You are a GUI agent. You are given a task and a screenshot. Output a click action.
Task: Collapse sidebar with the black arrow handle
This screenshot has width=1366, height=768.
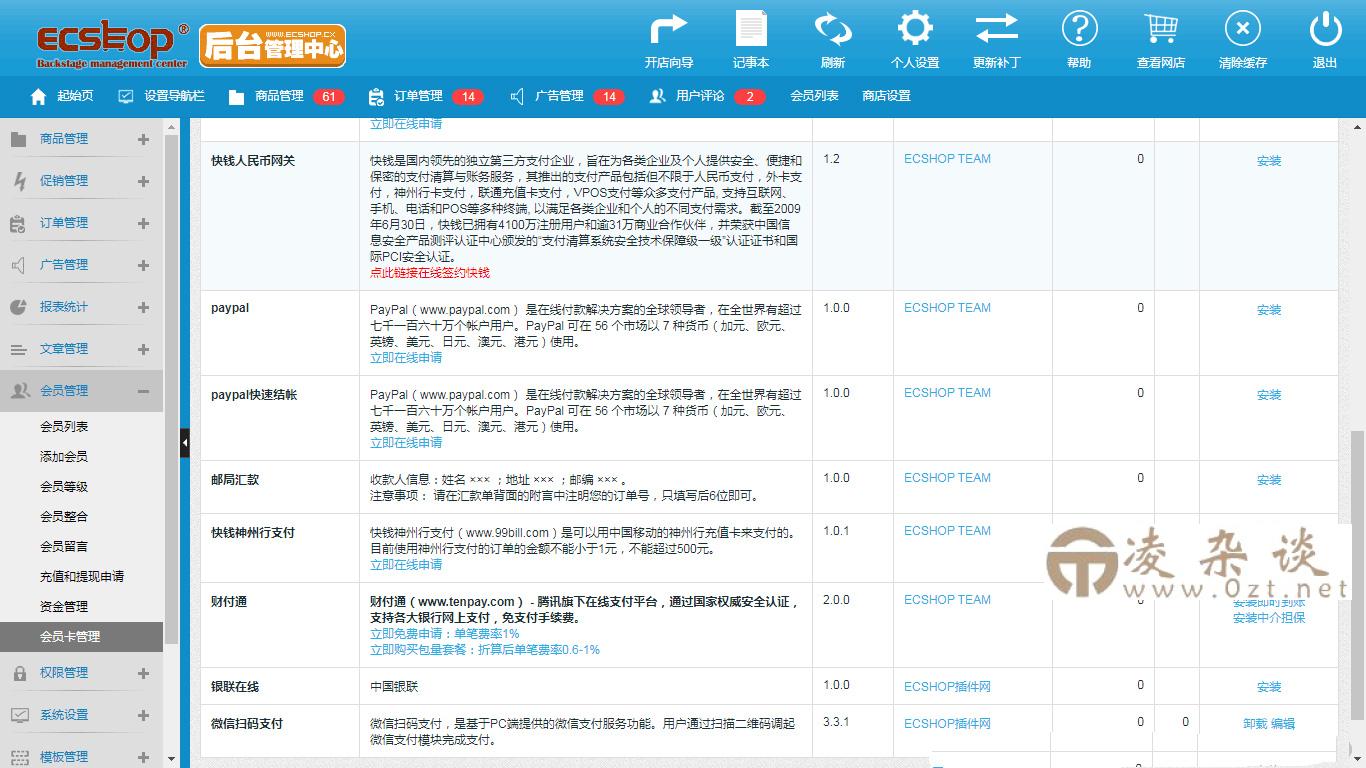(185, 443)
